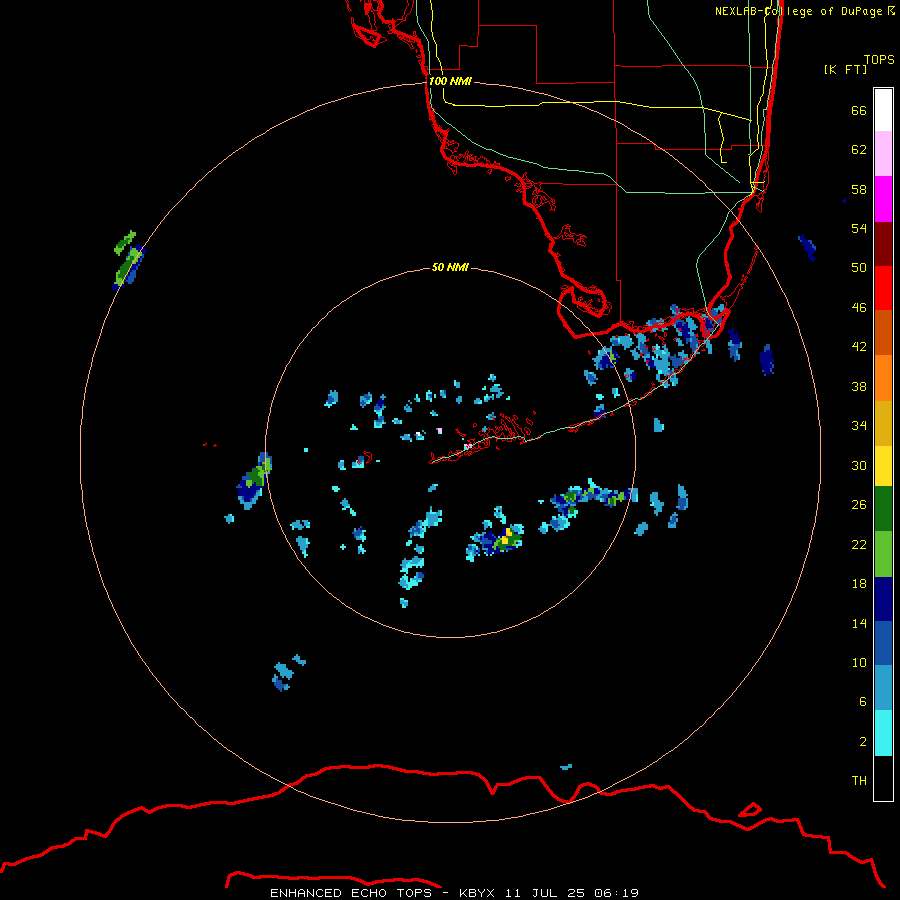This screenshot has width=900, height=900.
Task: Select the black TH legend swatch
Action: click(x=883, y=778)
